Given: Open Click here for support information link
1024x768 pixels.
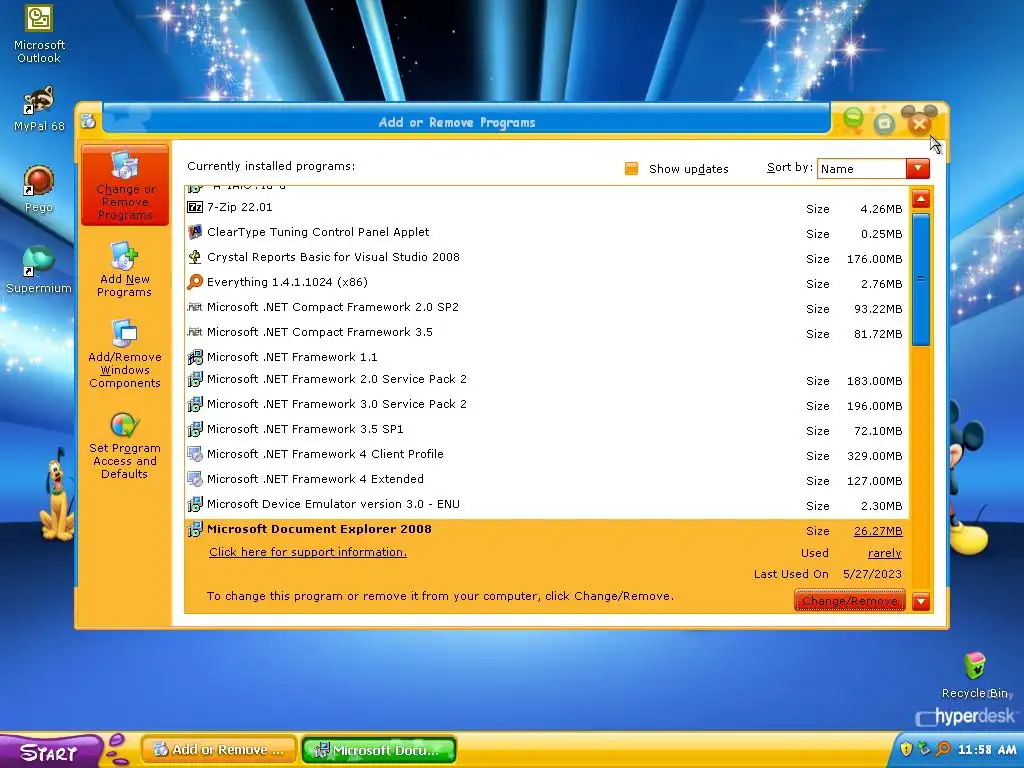Looking at the screenshot, I should click(x=308, y=552).
